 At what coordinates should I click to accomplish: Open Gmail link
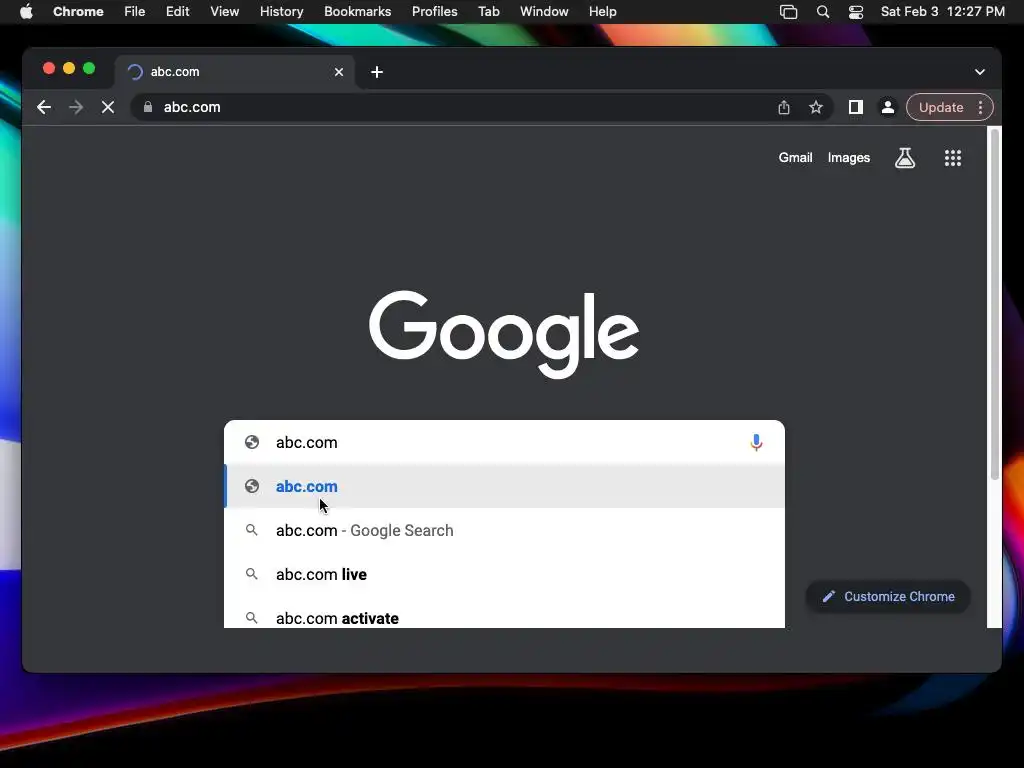coord(795,157)
